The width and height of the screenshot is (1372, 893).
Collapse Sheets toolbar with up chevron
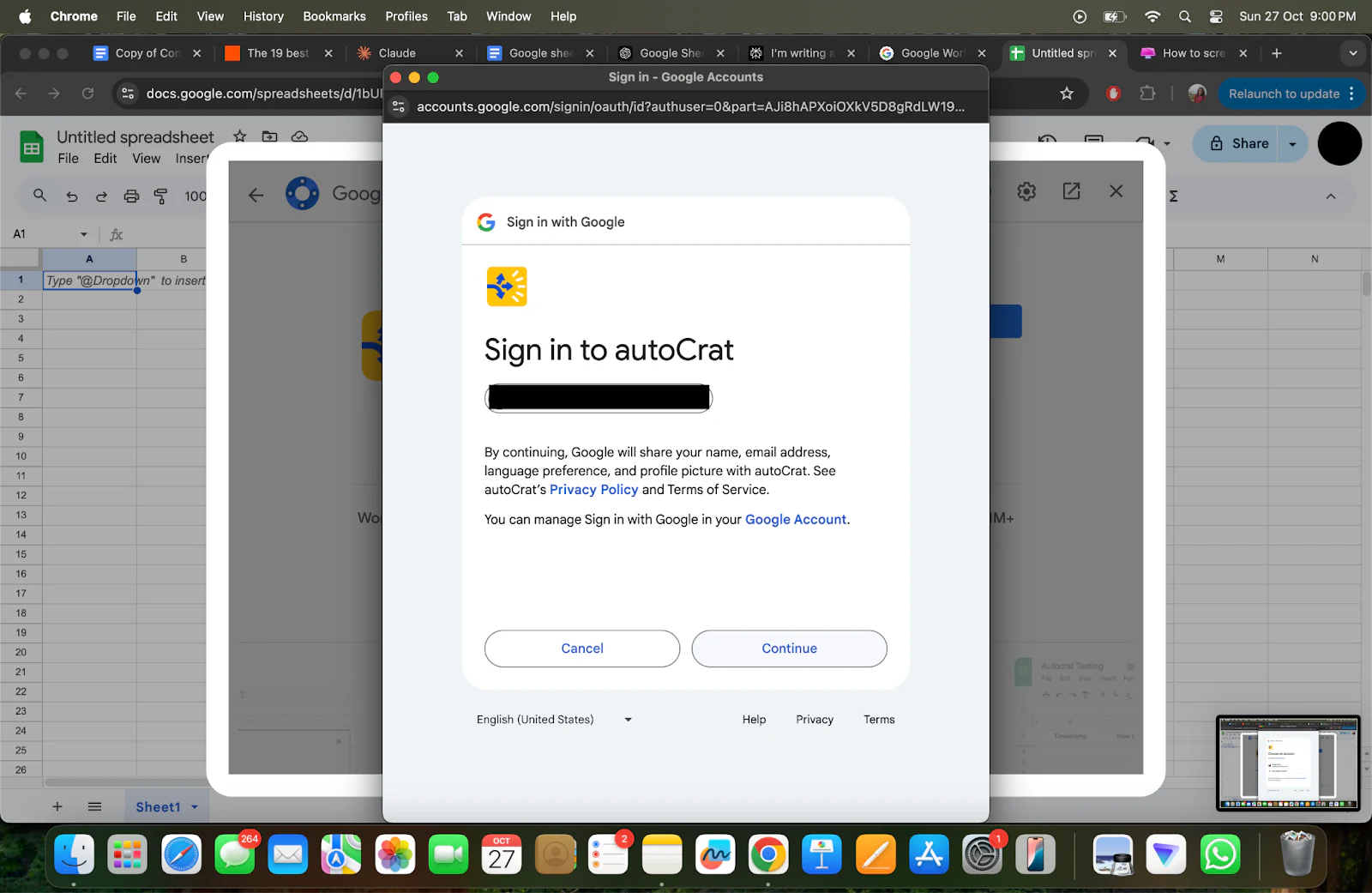(x=1331, y=196)
